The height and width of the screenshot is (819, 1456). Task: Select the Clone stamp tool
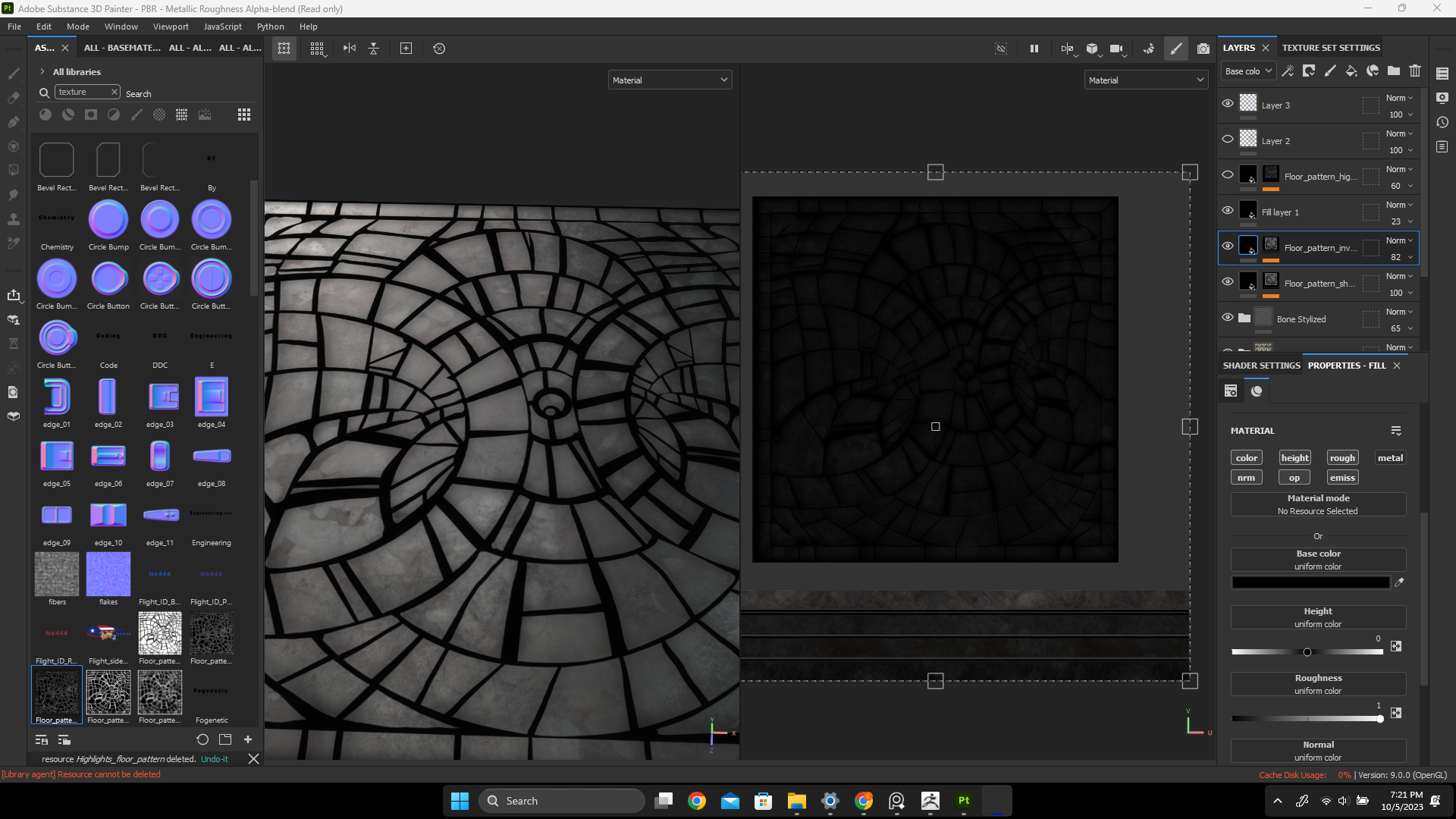coord(14,219)
